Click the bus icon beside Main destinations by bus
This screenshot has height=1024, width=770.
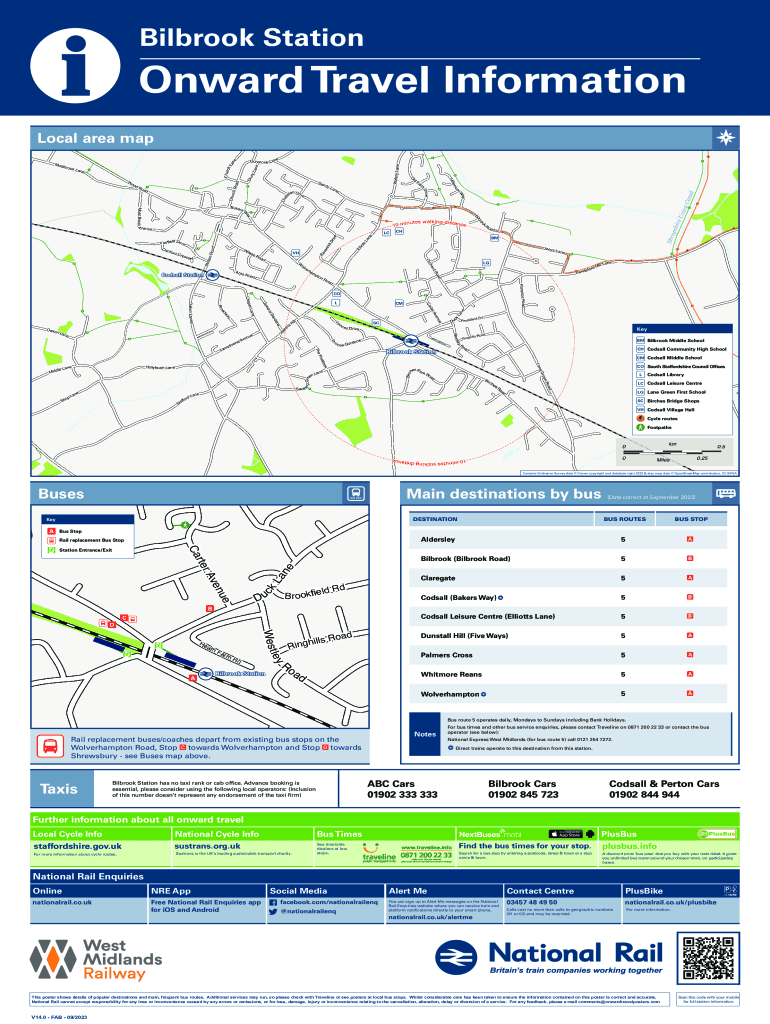coord(726,494)
